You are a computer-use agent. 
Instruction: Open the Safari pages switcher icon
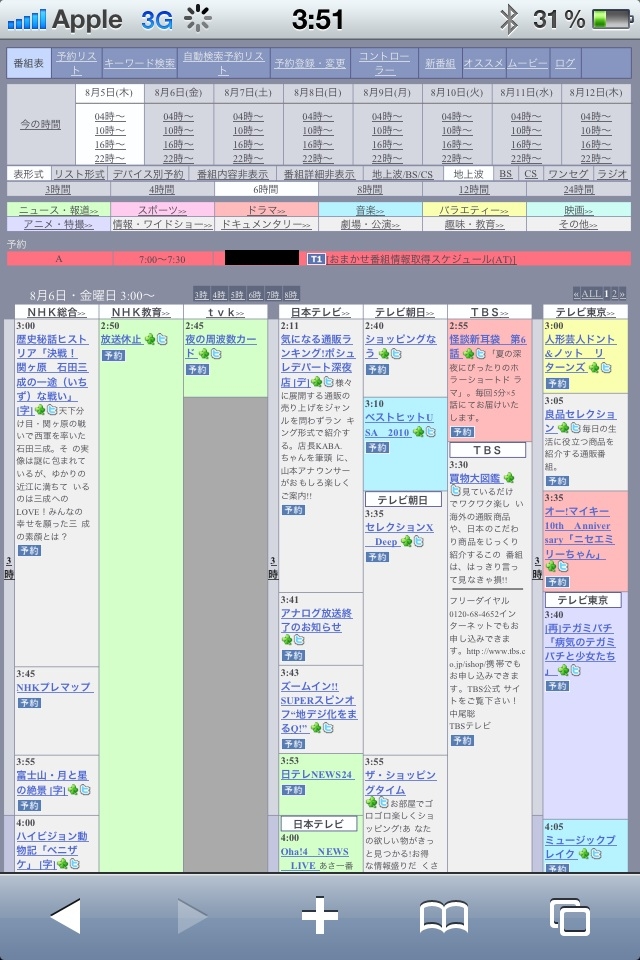tap(570, 917)
